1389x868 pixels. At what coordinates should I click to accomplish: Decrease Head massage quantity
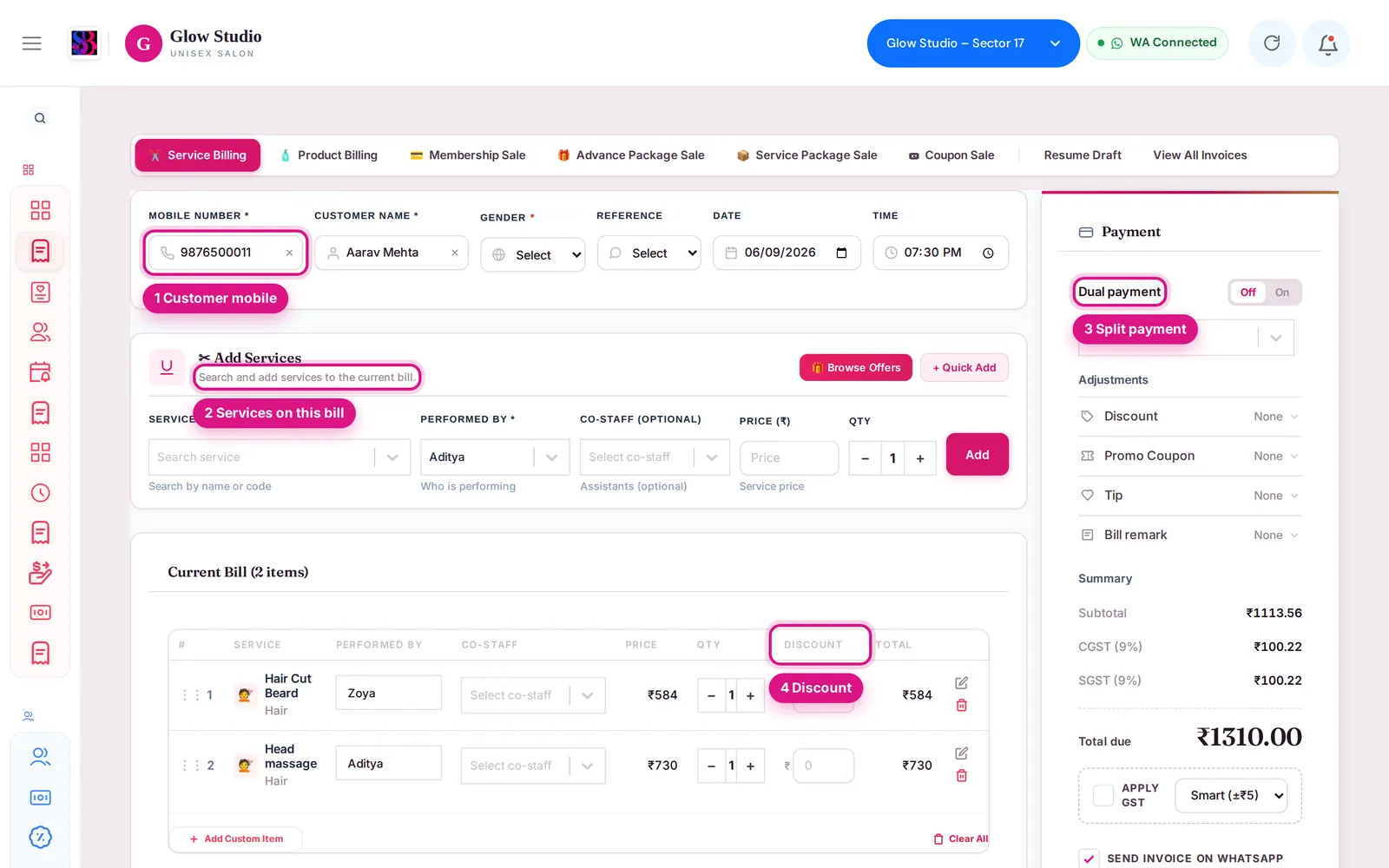coord(711,766)
